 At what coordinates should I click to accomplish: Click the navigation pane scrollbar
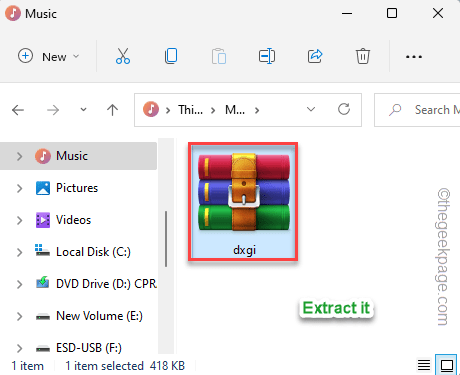(166, 239)
